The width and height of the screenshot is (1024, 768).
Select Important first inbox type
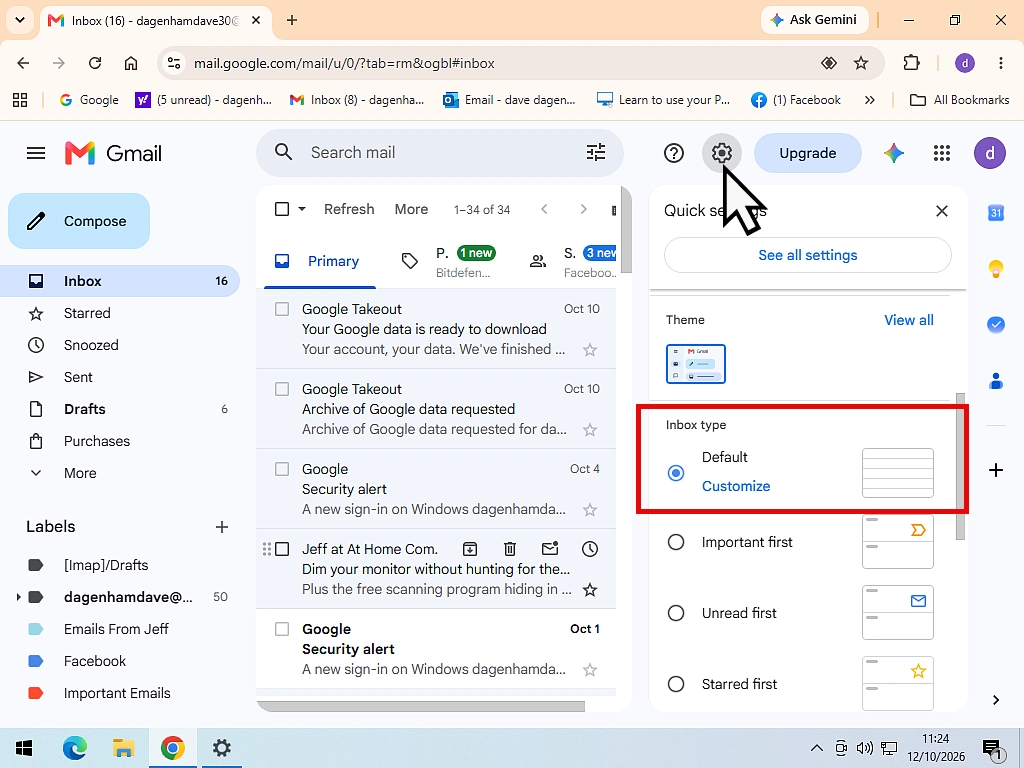[676, 542]
